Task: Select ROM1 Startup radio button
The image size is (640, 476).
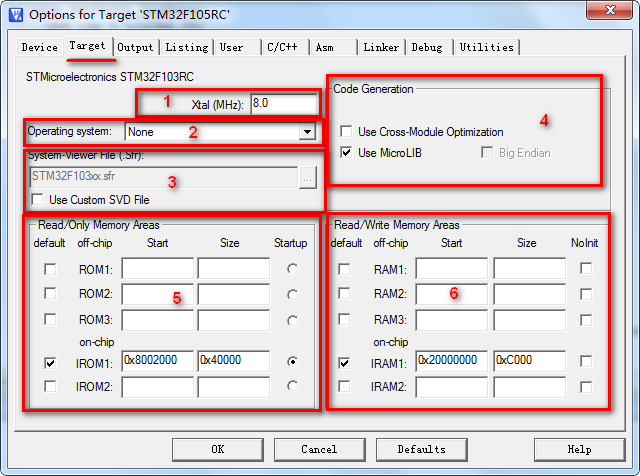Action: click(x=292, y=269)
